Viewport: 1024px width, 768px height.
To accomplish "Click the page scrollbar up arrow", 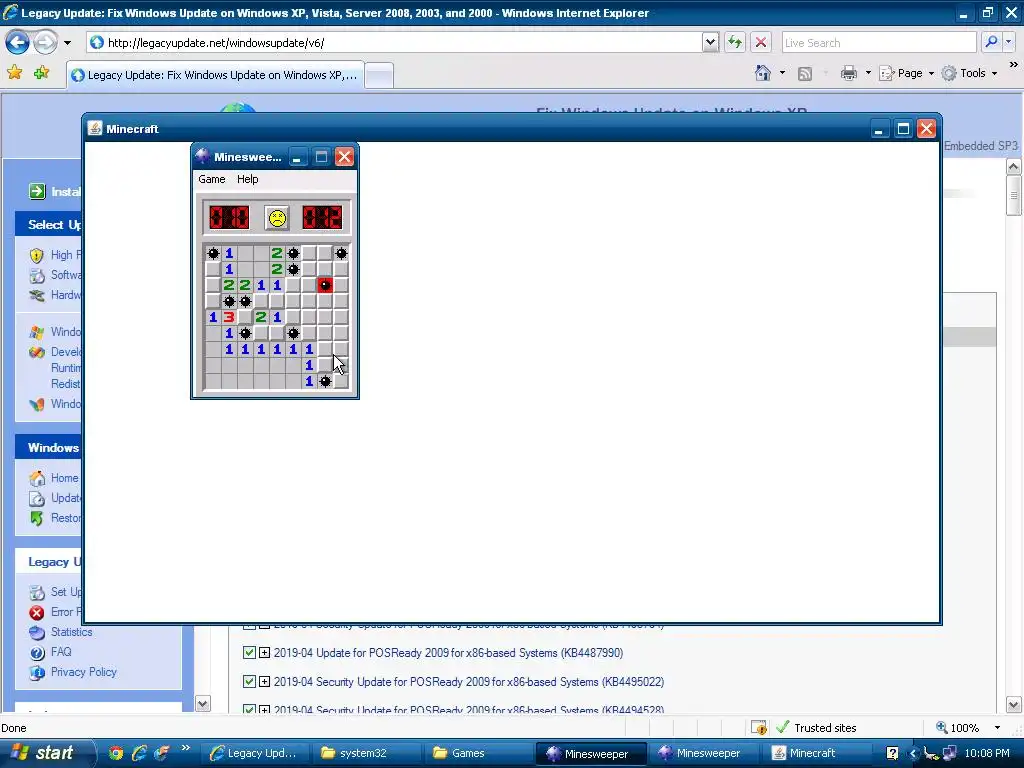I will pyautogui.click(x=1014, y=167).
